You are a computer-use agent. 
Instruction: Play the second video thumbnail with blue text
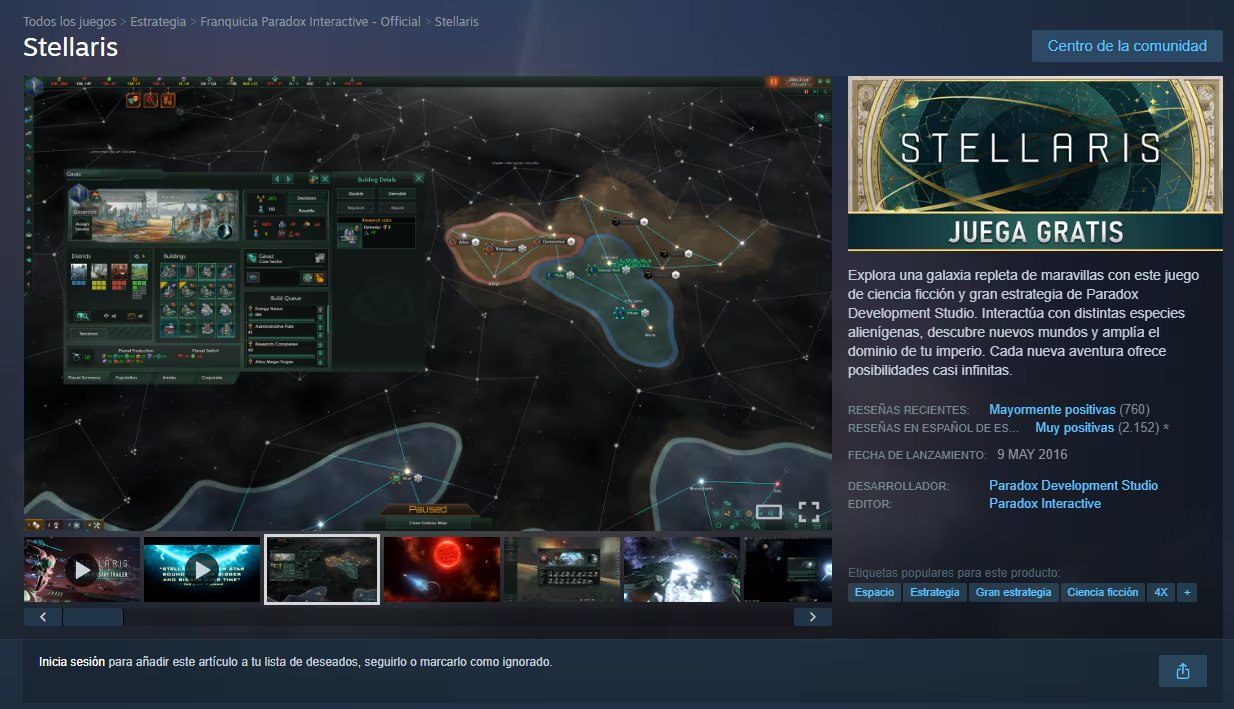[x=202, y=570]
